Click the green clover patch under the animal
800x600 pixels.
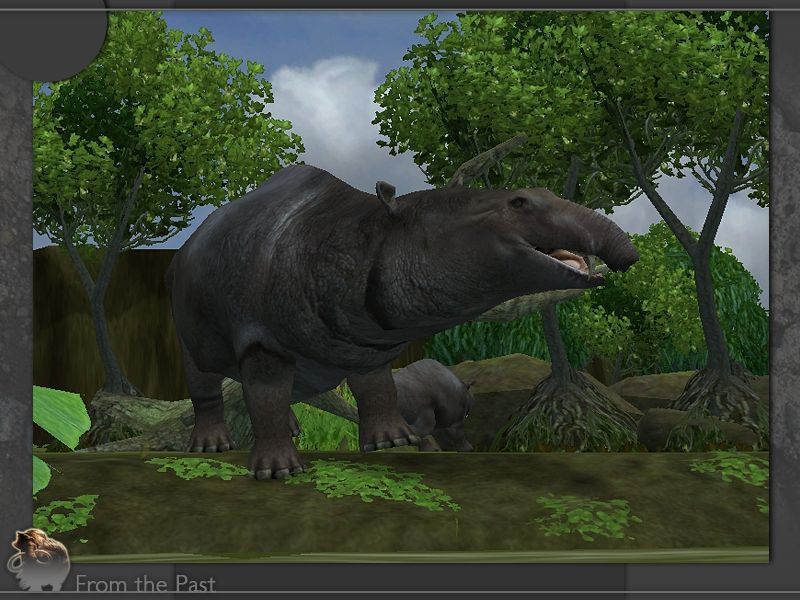(370, 480)
